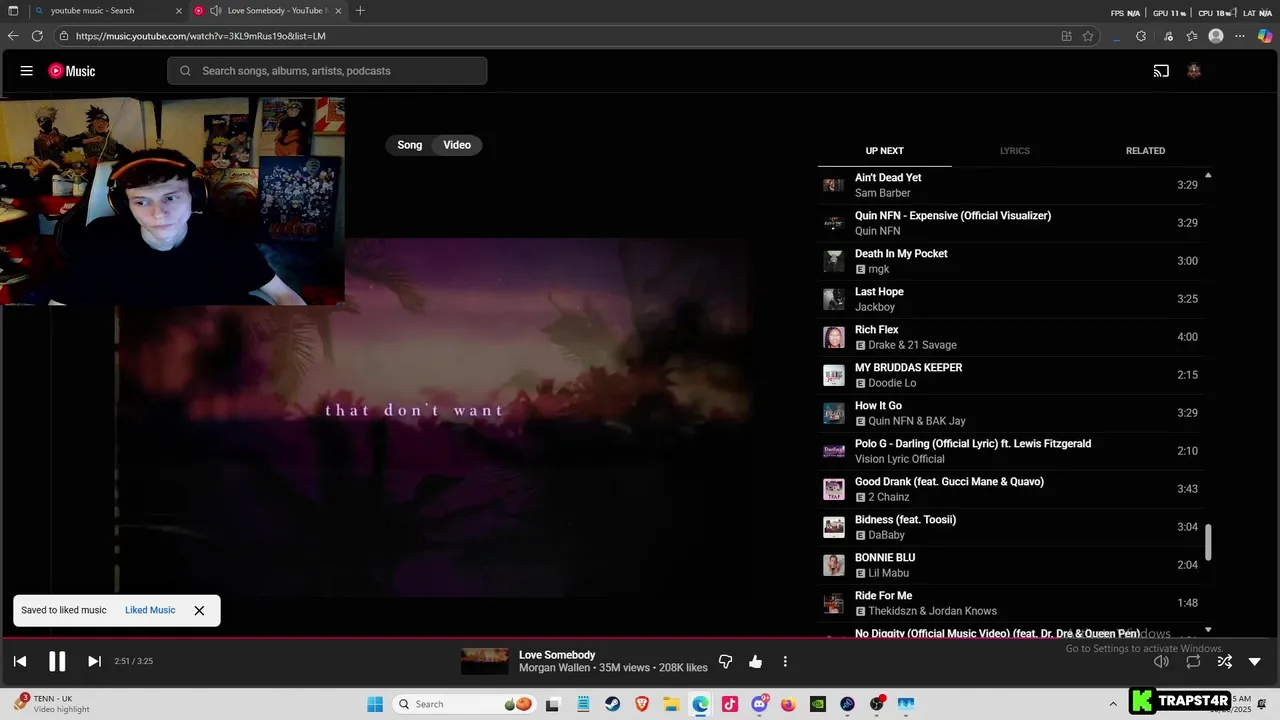
Task: Open a new browser tab
Action: (360, 11)
